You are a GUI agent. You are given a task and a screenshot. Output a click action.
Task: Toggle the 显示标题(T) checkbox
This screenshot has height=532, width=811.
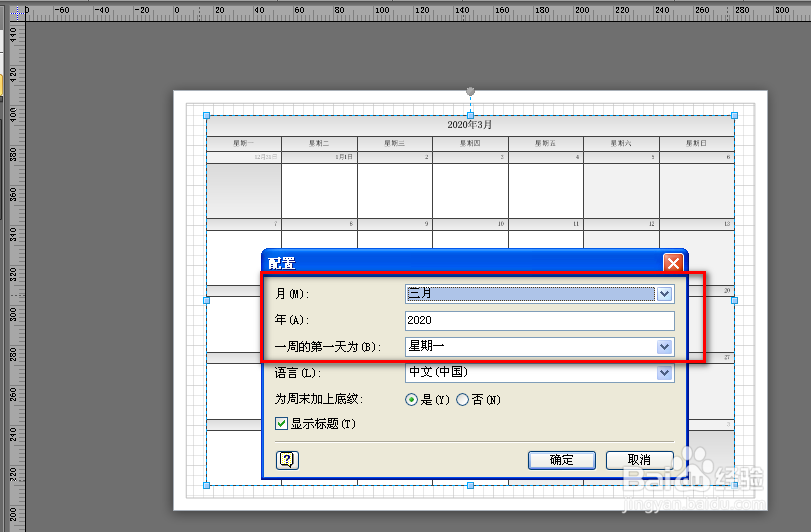[281, 424]
